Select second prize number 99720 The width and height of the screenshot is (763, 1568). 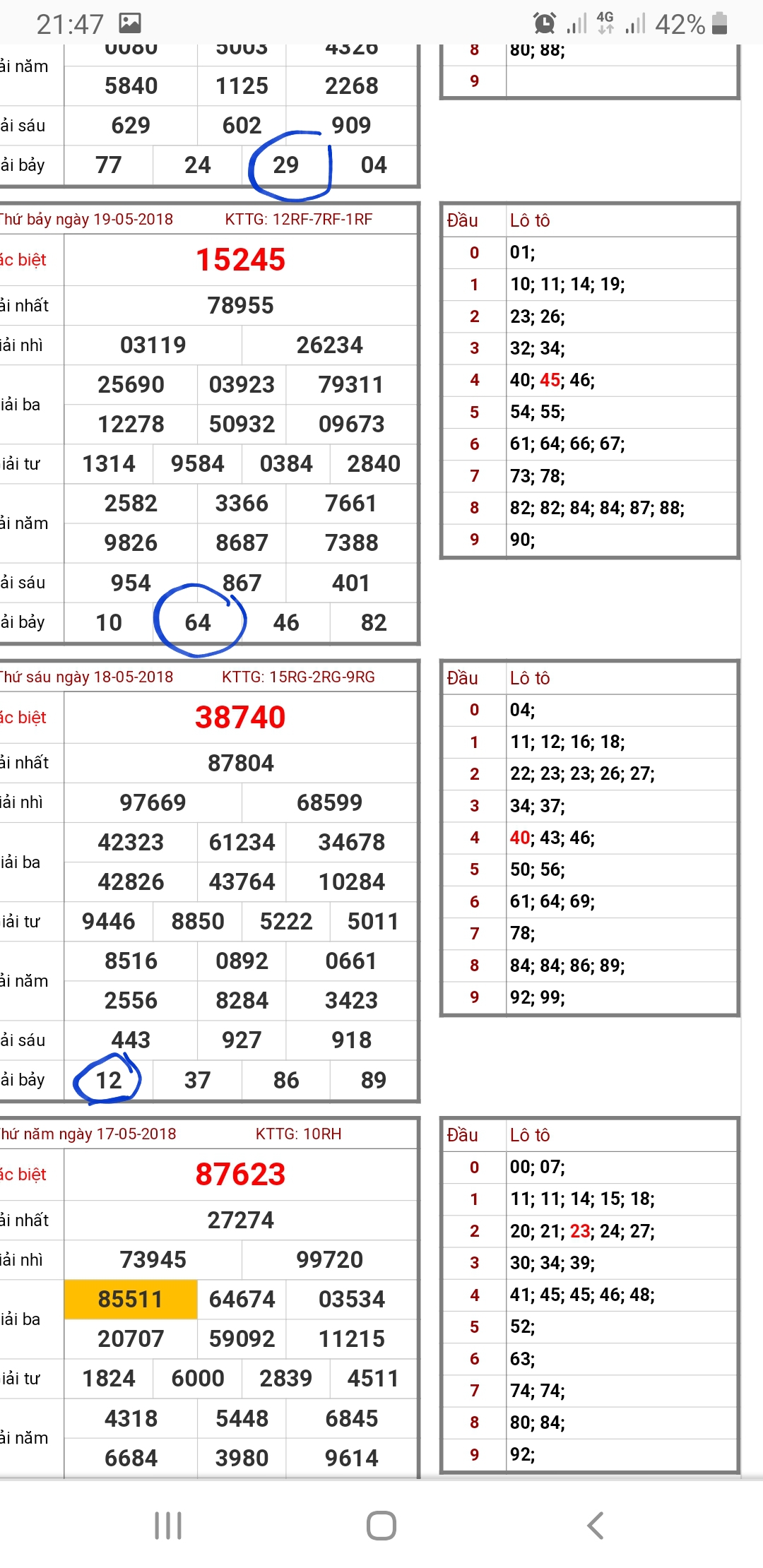tap(329, 1260)
